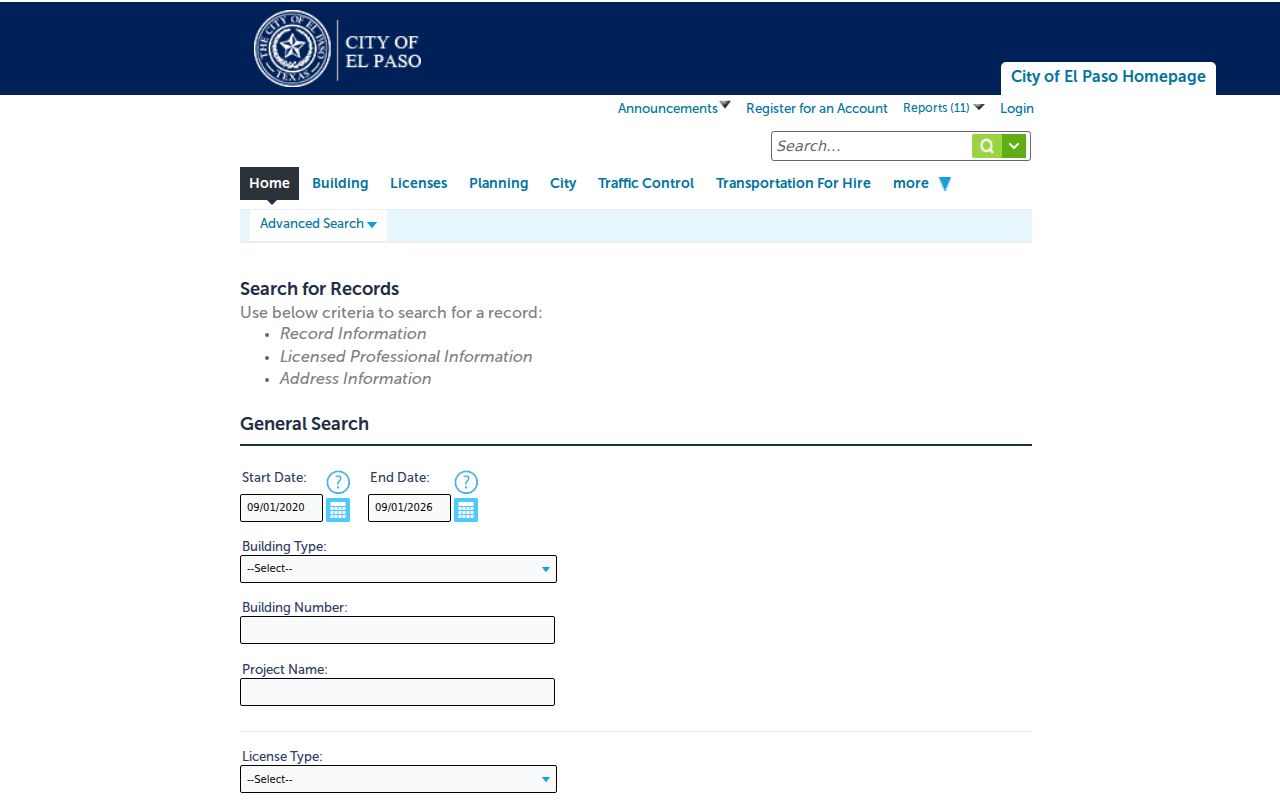Focus the top Search text box
The width and height of the screenshot is (1280, 800).
click(x=871, y=146)
